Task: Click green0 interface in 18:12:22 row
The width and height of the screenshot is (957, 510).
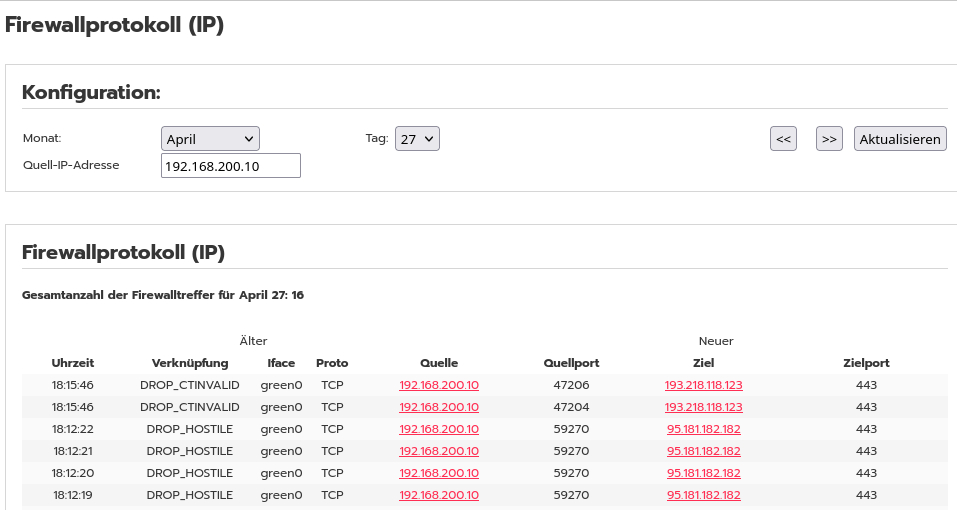Action: [281, 429]
